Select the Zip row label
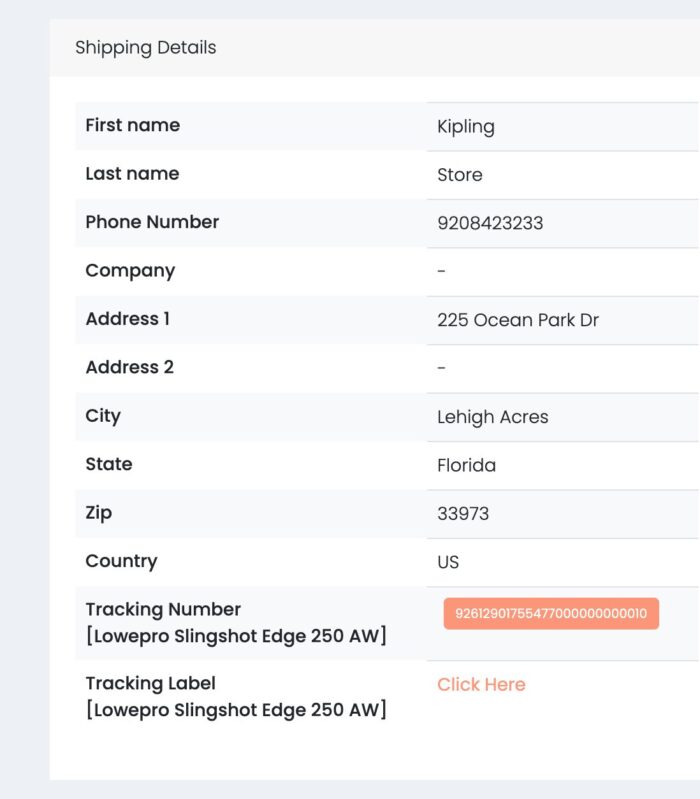 99,512
